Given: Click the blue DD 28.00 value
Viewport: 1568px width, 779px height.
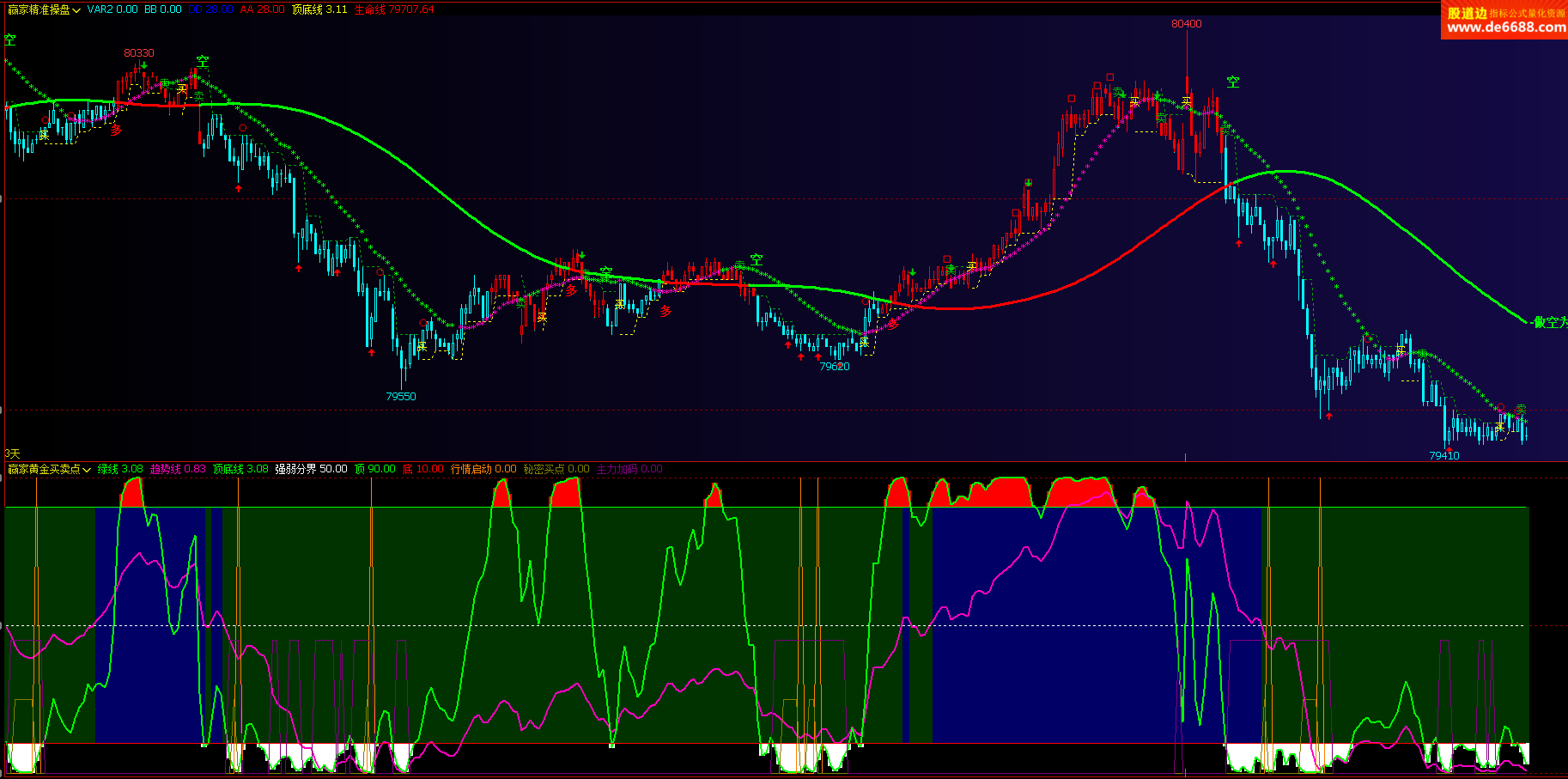Looking at the screenshot, I should pyautogui.click(x=210, y=9).
